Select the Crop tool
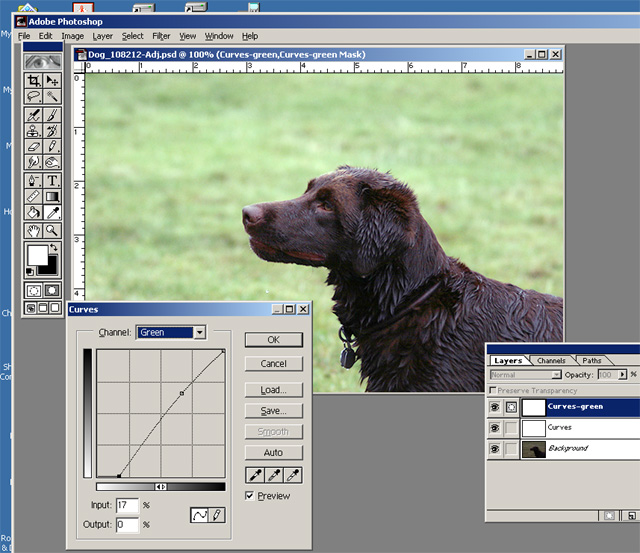This screenshot has width=640, height=553. click(x=33, y=80)
